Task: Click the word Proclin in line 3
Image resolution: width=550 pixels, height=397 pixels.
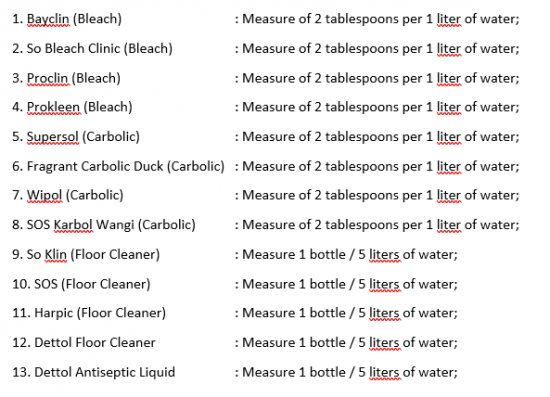Action: coord(47,78)
